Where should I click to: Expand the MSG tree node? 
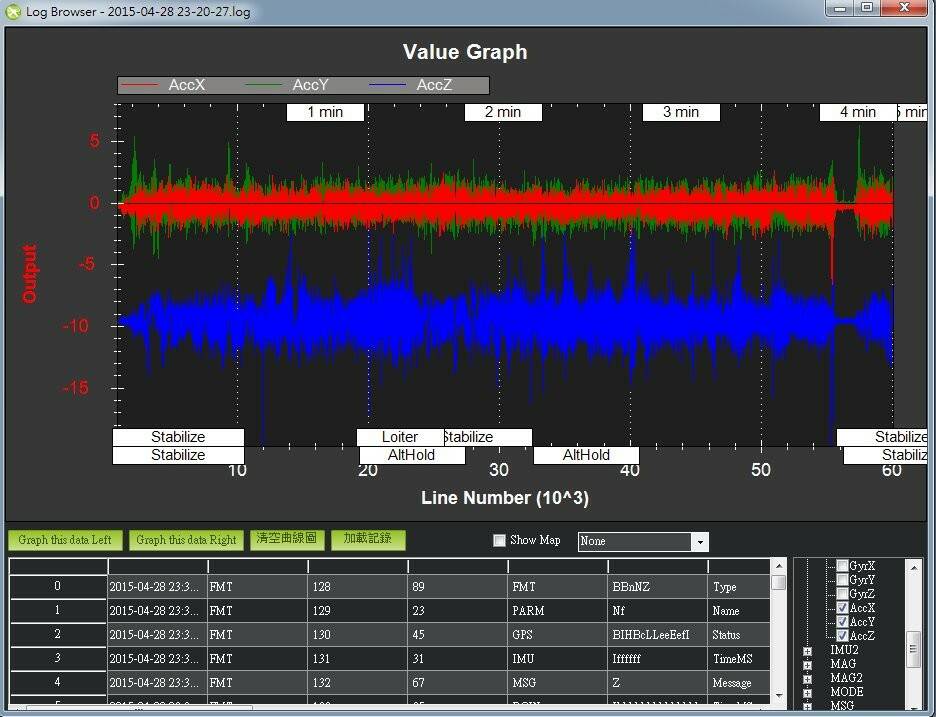[807, 707]
